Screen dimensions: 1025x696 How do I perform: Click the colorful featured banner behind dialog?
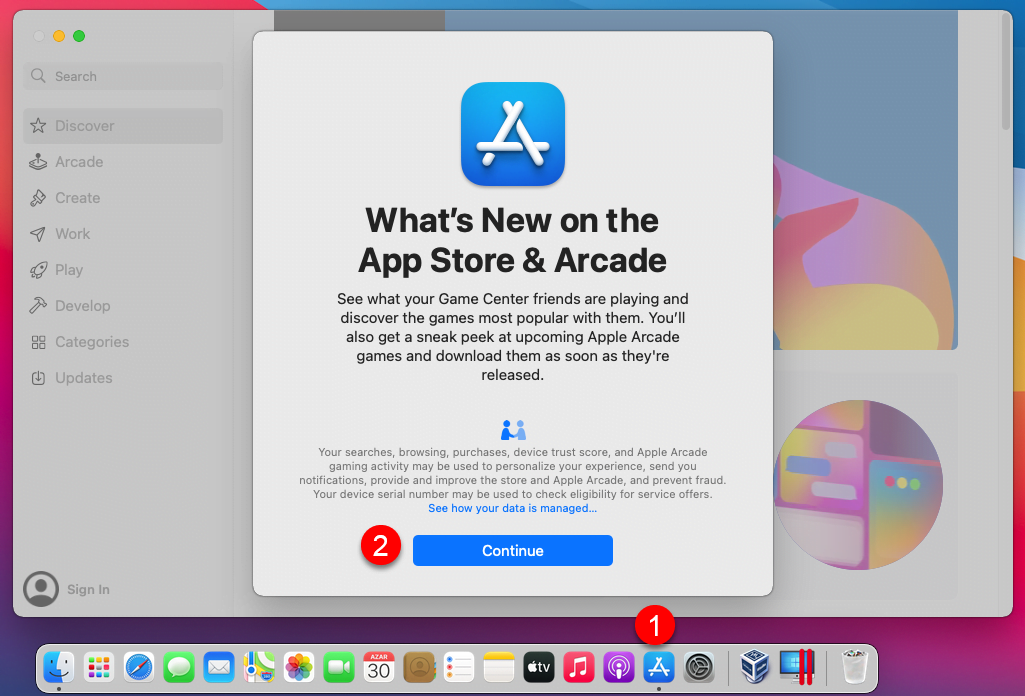[x=865, y=180]
